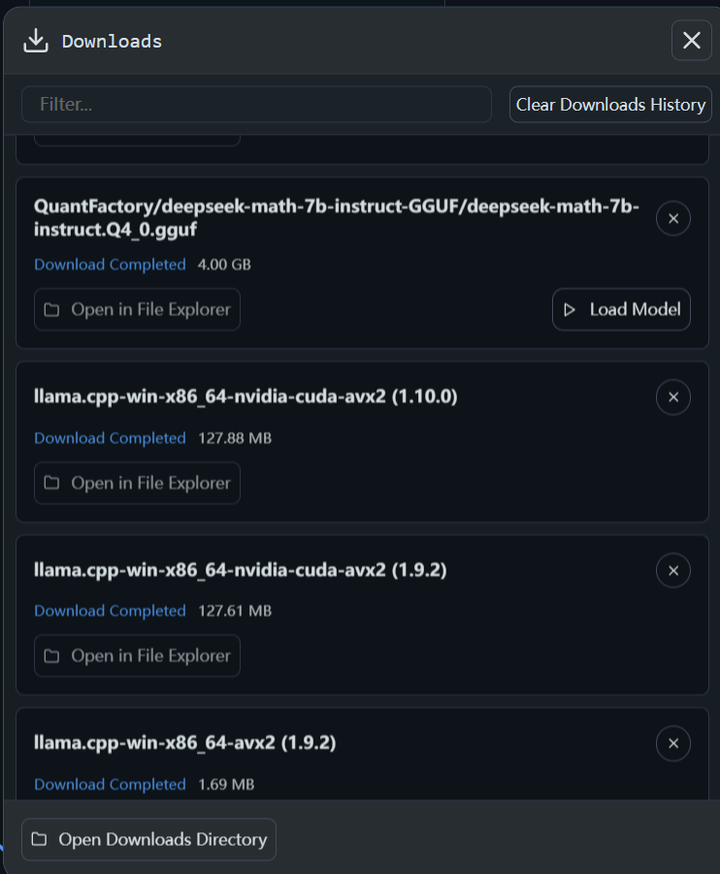
Task: Click the Downloads header download icon
Action: [36, 41]
